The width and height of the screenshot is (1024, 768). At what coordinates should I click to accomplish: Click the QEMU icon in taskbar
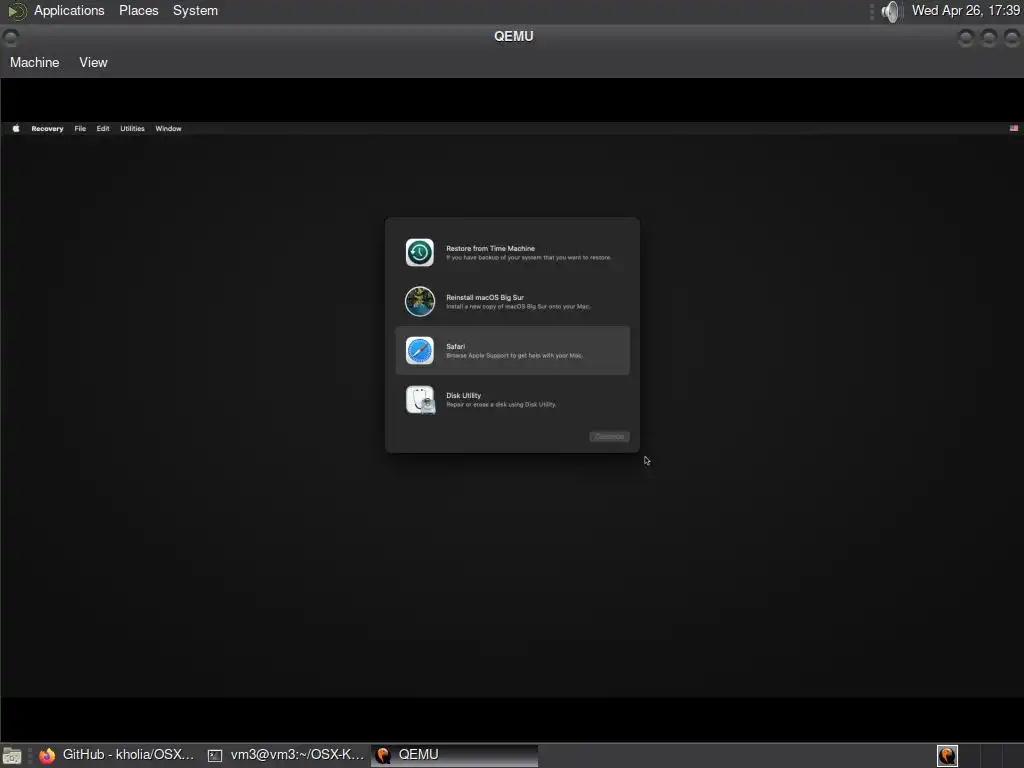click(x=383, y=755)
